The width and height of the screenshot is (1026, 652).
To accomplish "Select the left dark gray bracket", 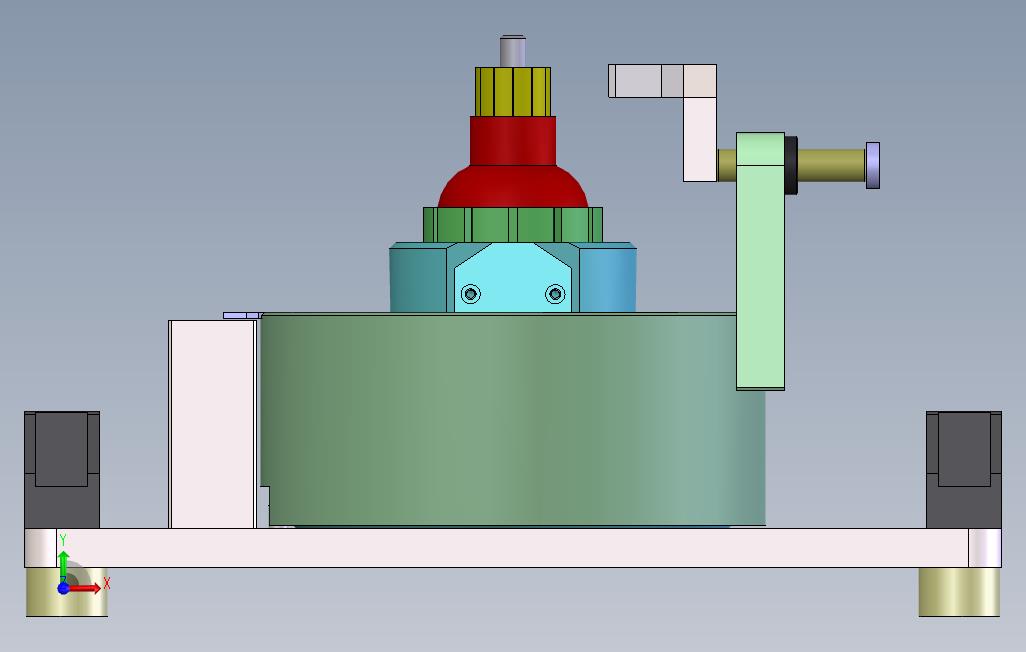I will point(62,469).
